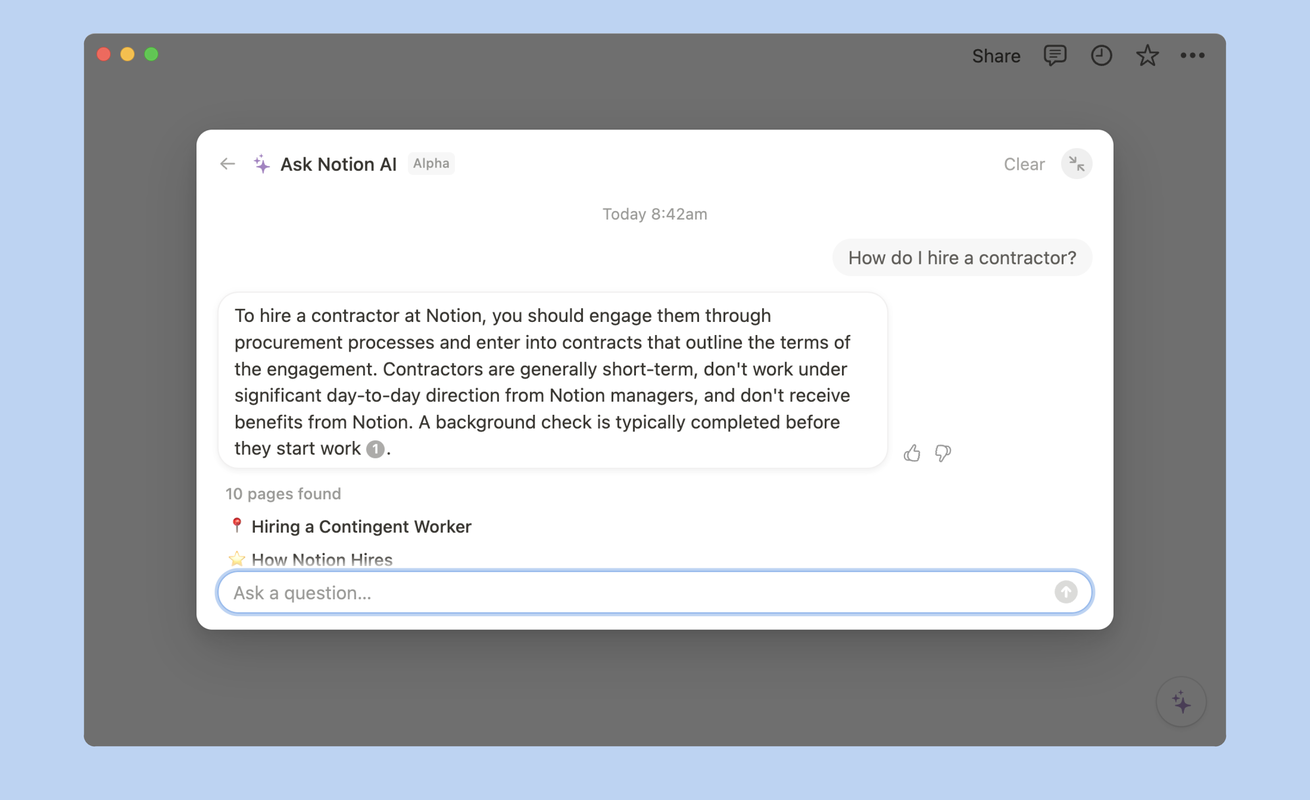The image size is (1310, 800).
Task: Click the floating Notion AI sparkle button
Action: (1181, 702)
